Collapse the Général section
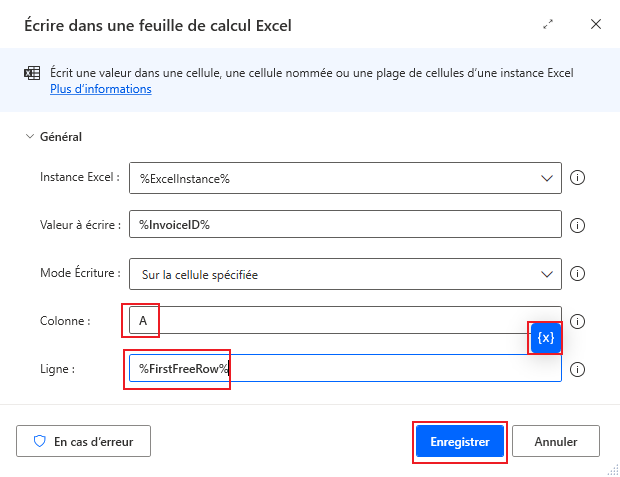Viewport: 620px width, 477px height. pyautogui.click(x=29, y=137)
